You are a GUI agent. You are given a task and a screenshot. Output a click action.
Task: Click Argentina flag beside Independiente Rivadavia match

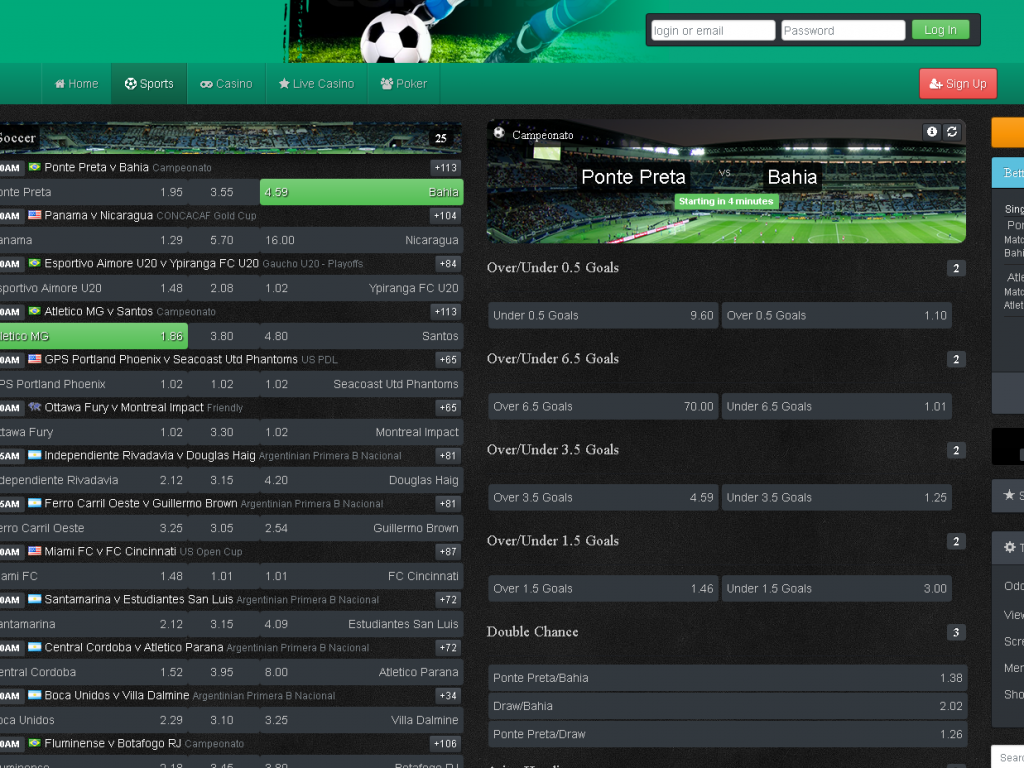35,455
